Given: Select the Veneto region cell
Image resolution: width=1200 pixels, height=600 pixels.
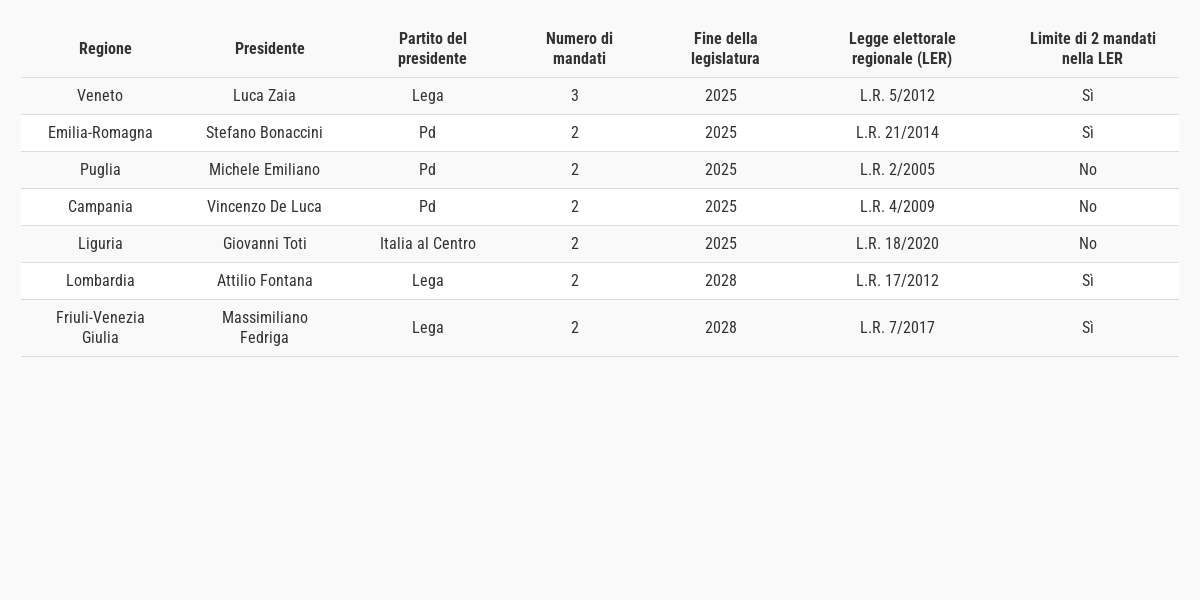Looking at the screenshot, I should [x=100, y=96].
